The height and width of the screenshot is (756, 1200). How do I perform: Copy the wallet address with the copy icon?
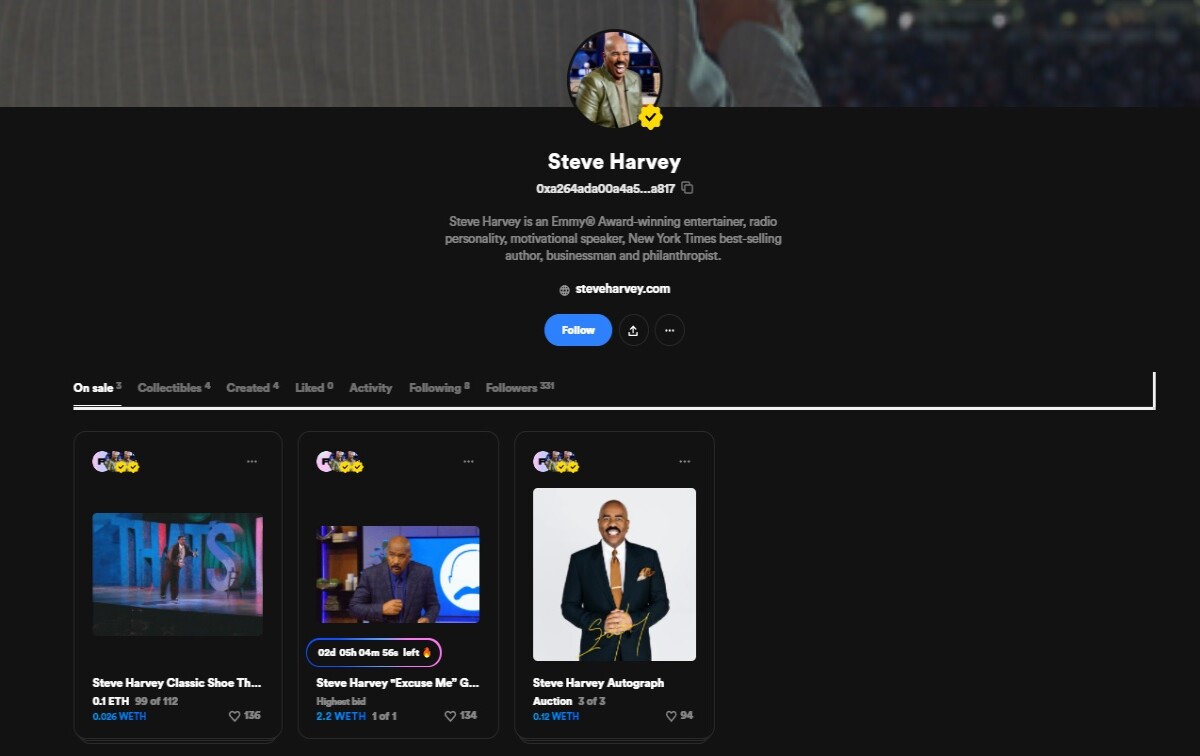pos(687,188)
